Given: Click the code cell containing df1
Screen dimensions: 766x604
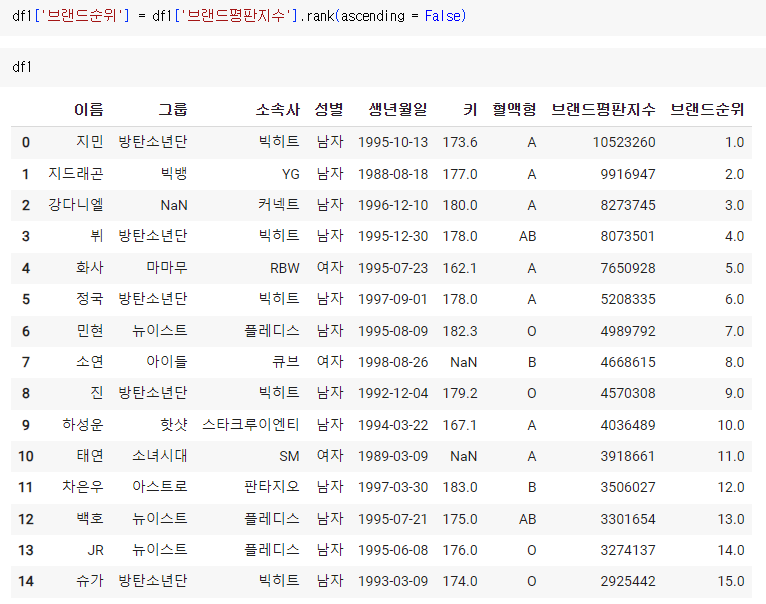Looking at the screenshot, I should pos(383,67).
